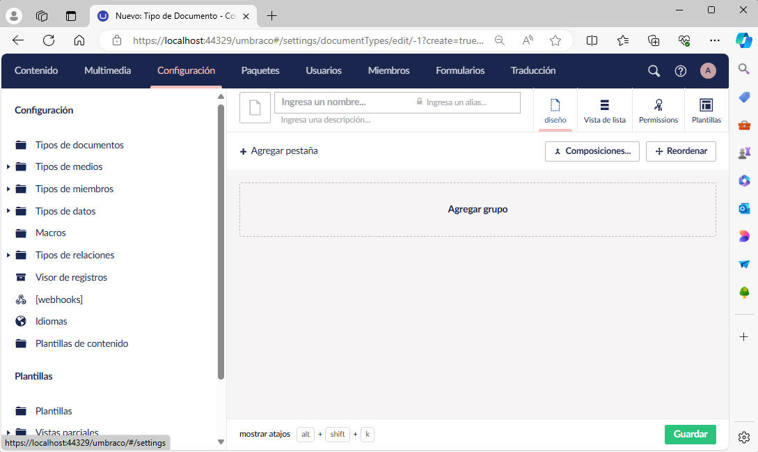Screen dimensions: 758x452
Task: Expand Tipos de relaciones tree node
Action: click(8, 255)
